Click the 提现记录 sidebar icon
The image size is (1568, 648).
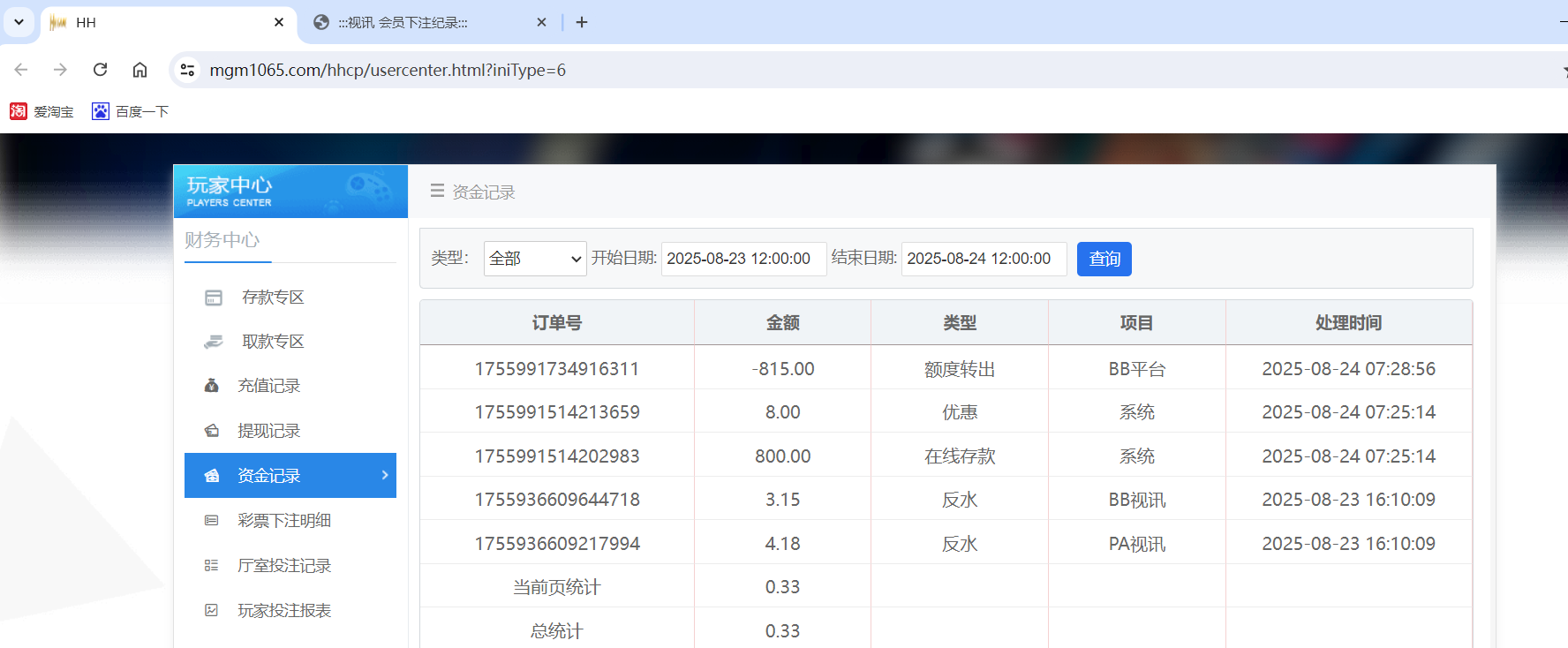[212, 431]
